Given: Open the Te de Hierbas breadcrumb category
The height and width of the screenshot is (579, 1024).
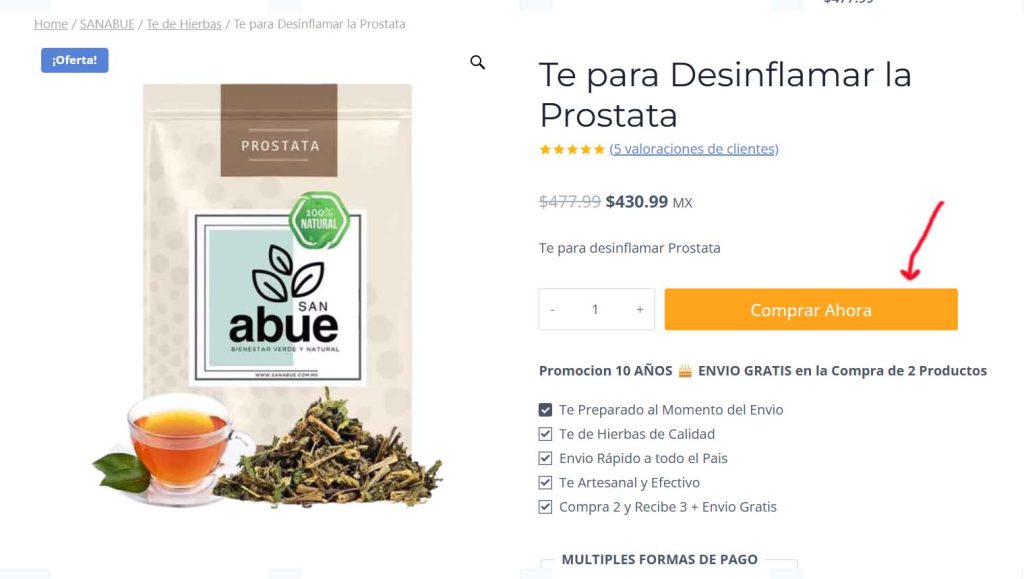Looking at the screenshot, I should click(184, 24).
